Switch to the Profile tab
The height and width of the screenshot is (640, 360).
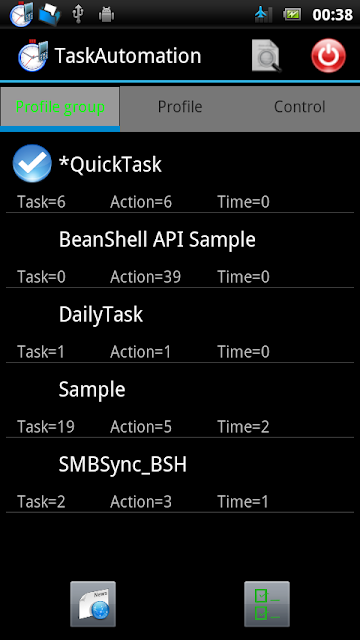pos(180,107)
